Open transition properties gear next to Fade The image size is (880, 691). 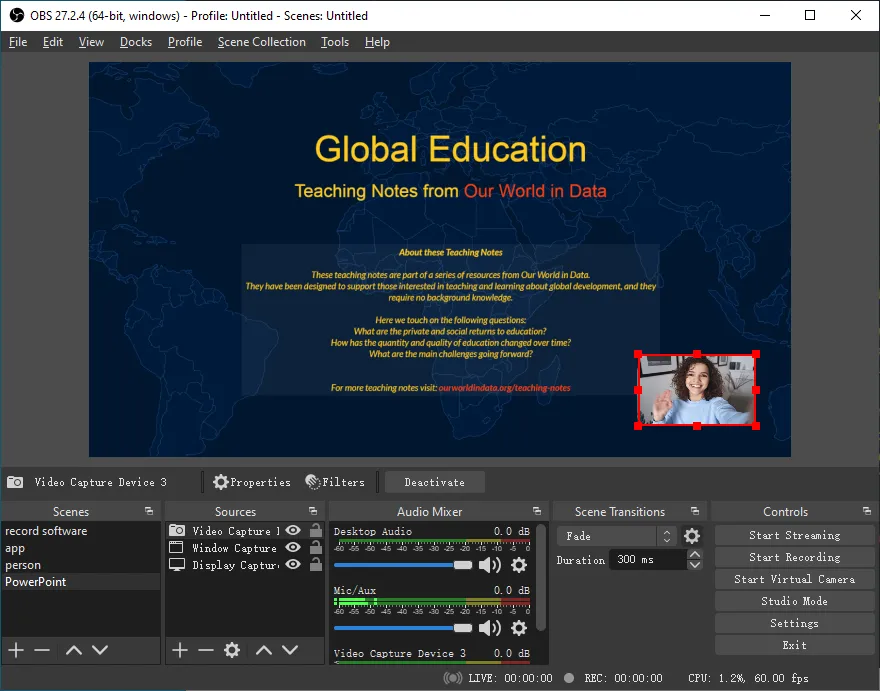point(691,536)
